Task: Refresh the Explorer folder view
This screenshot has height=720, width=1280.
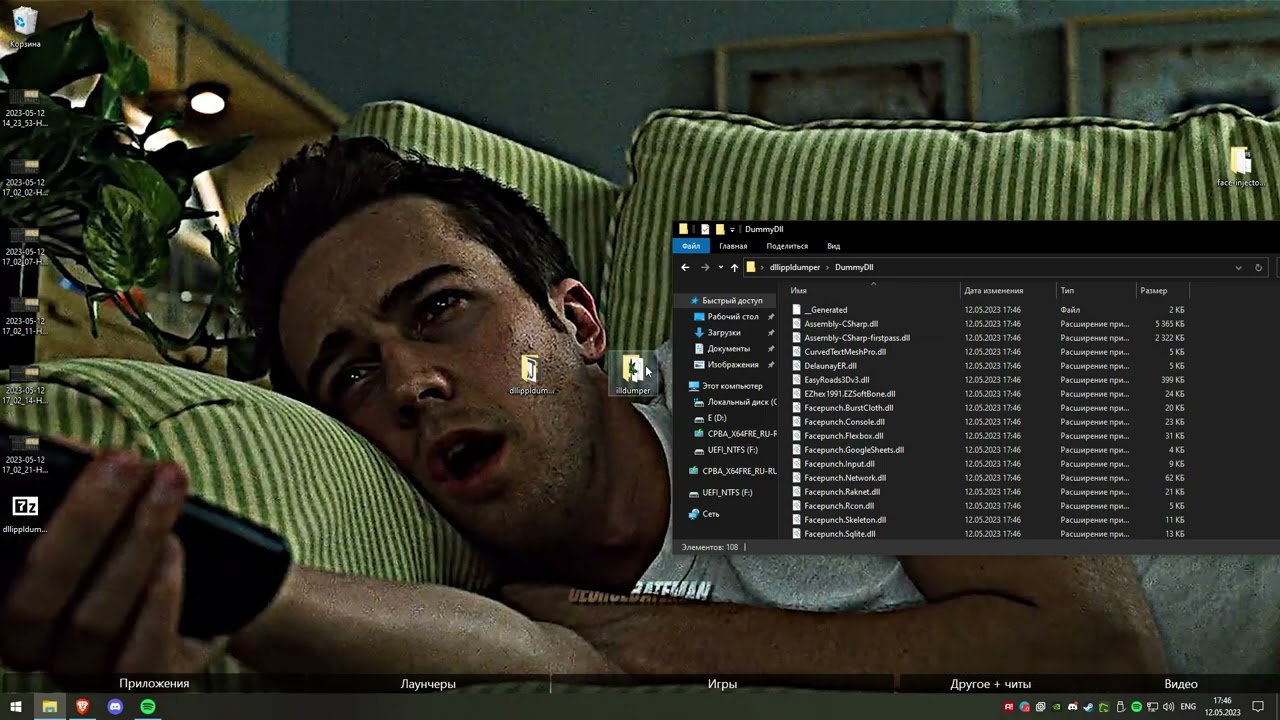Action: [x=1258, y=267]
